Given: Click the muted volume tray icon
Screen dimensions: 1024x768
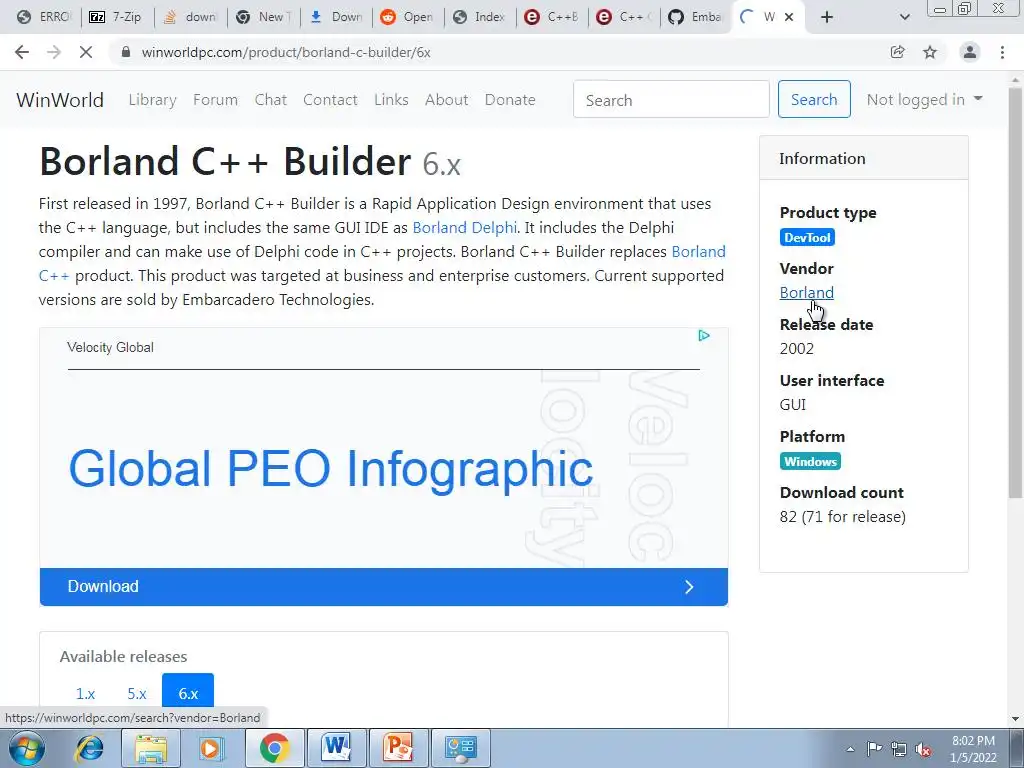Looking at the screenshot, I should pyautogui.click(x=923, y=749).
